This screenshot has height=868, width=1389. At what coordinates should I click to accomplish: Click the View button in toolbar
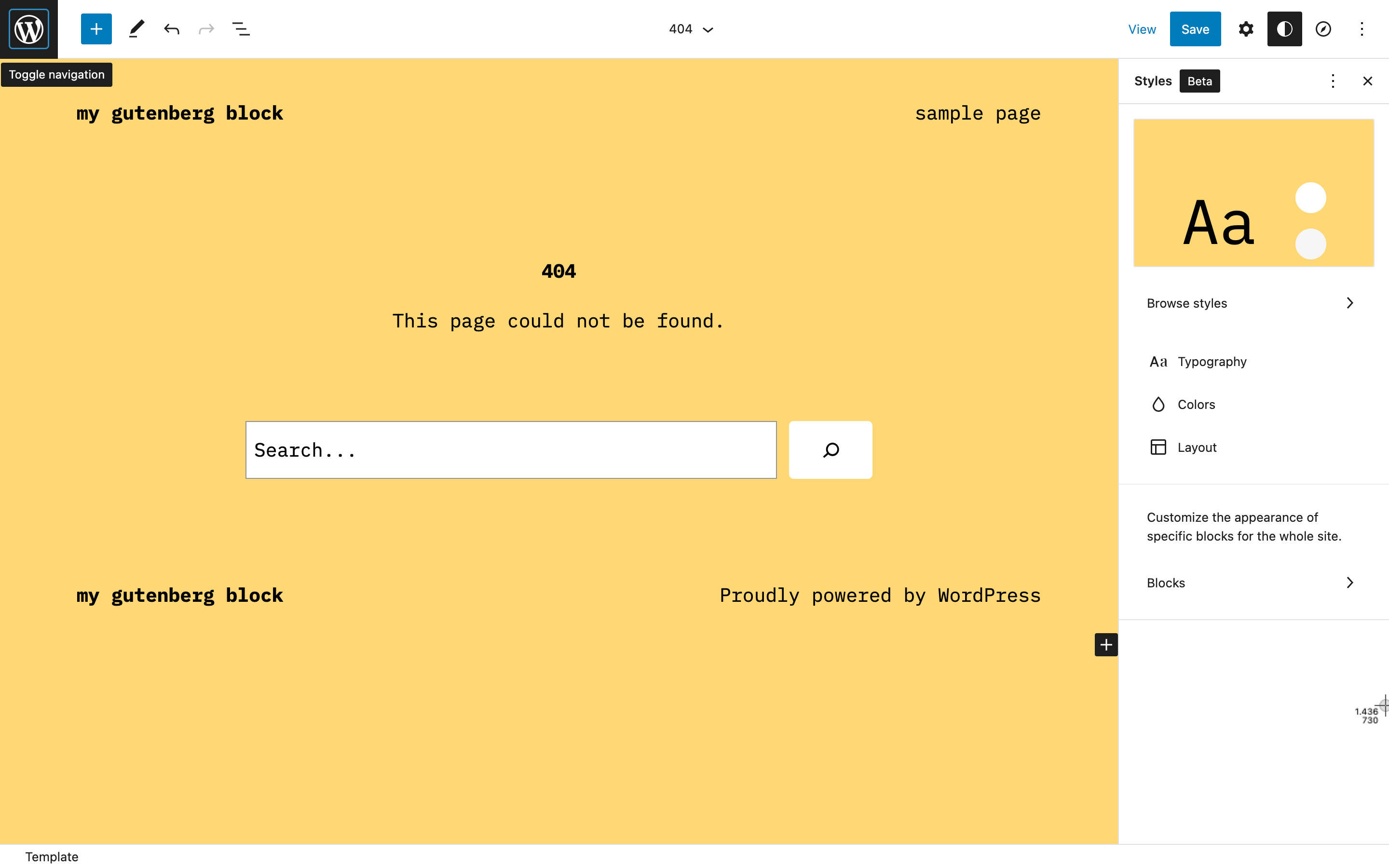click(1142, 28)
